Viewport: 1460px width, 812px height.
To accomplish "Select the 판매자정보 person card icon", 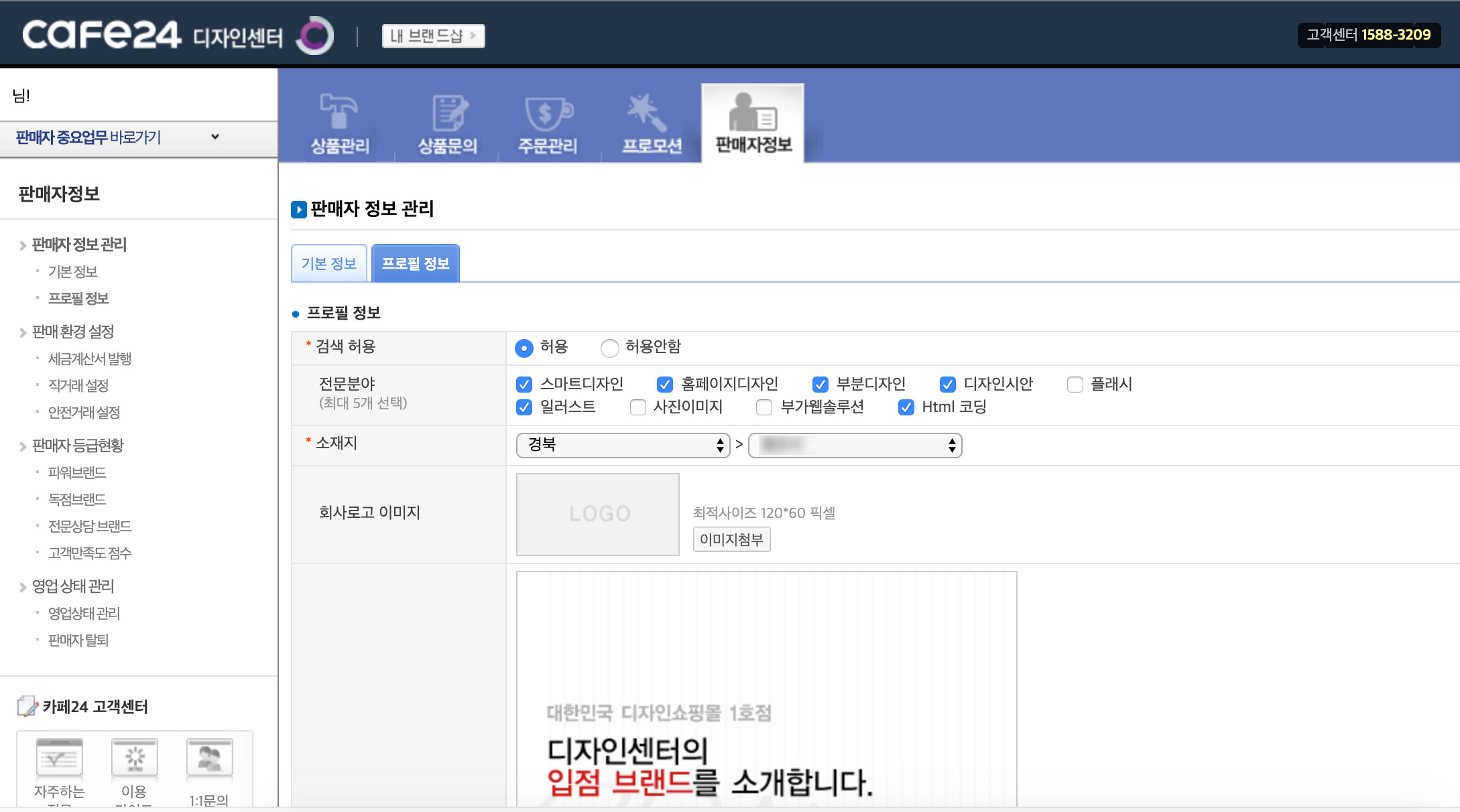I will click(x=752, y=112).
